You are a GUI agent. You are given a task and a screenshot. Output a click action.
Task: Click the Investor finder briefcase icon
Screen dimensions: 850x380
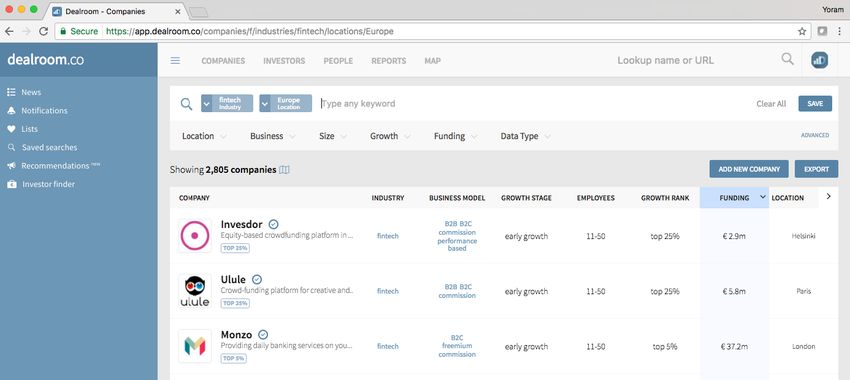click(11, 184)
